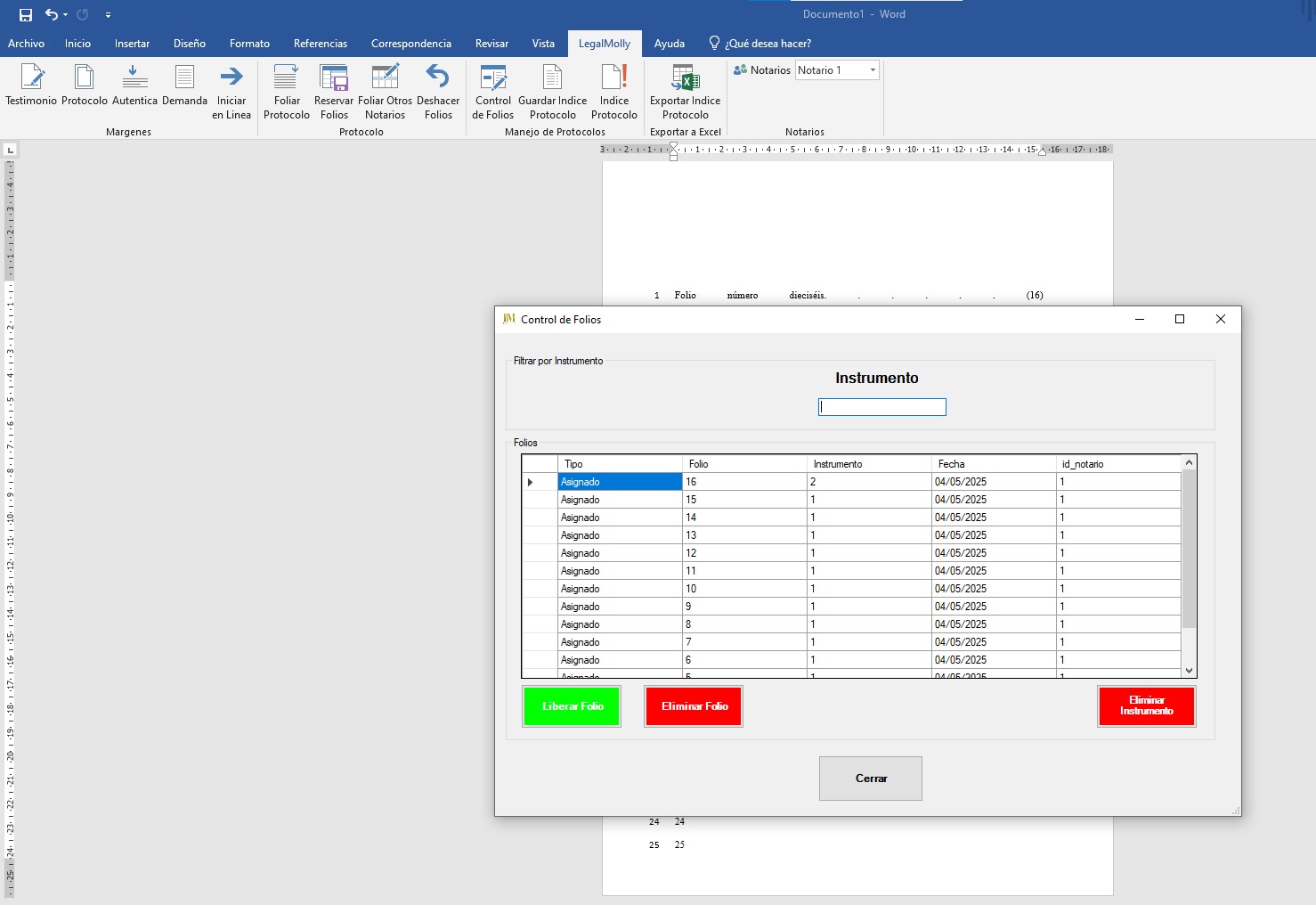Select the Folio 11 cell

point(744,571)
